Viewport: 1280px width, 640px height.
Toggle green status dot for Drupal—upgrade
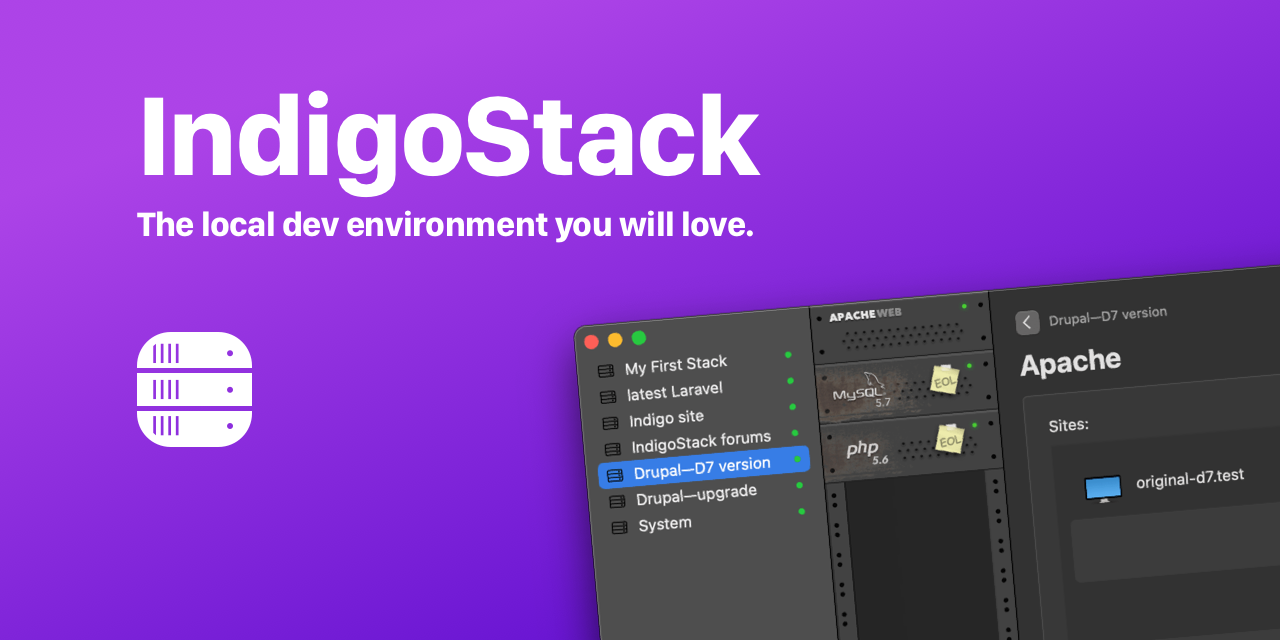point(799,485)
